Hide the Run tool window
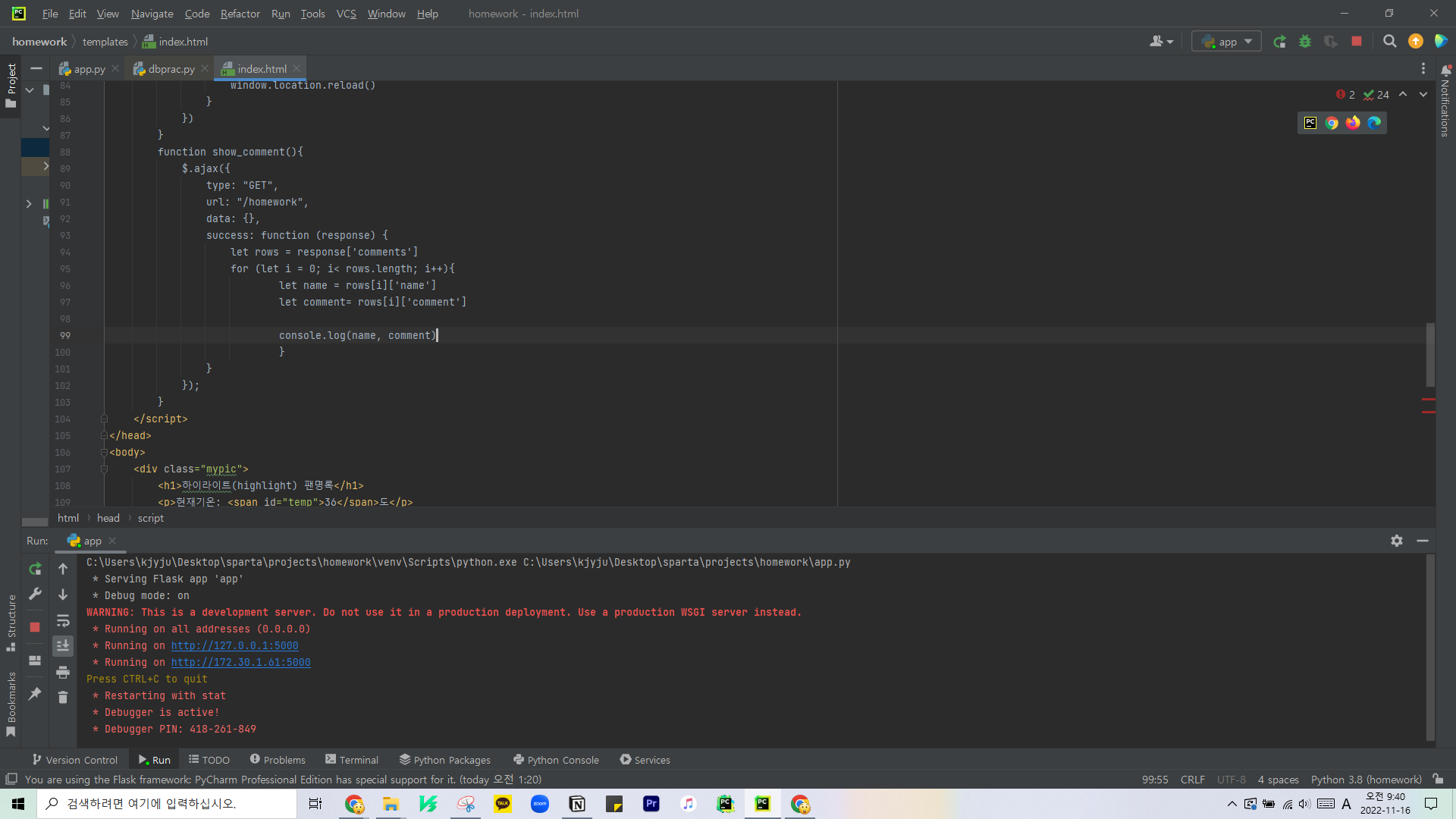The height and width of the screenshot is (819, 1456). (x=1423, y=541)
